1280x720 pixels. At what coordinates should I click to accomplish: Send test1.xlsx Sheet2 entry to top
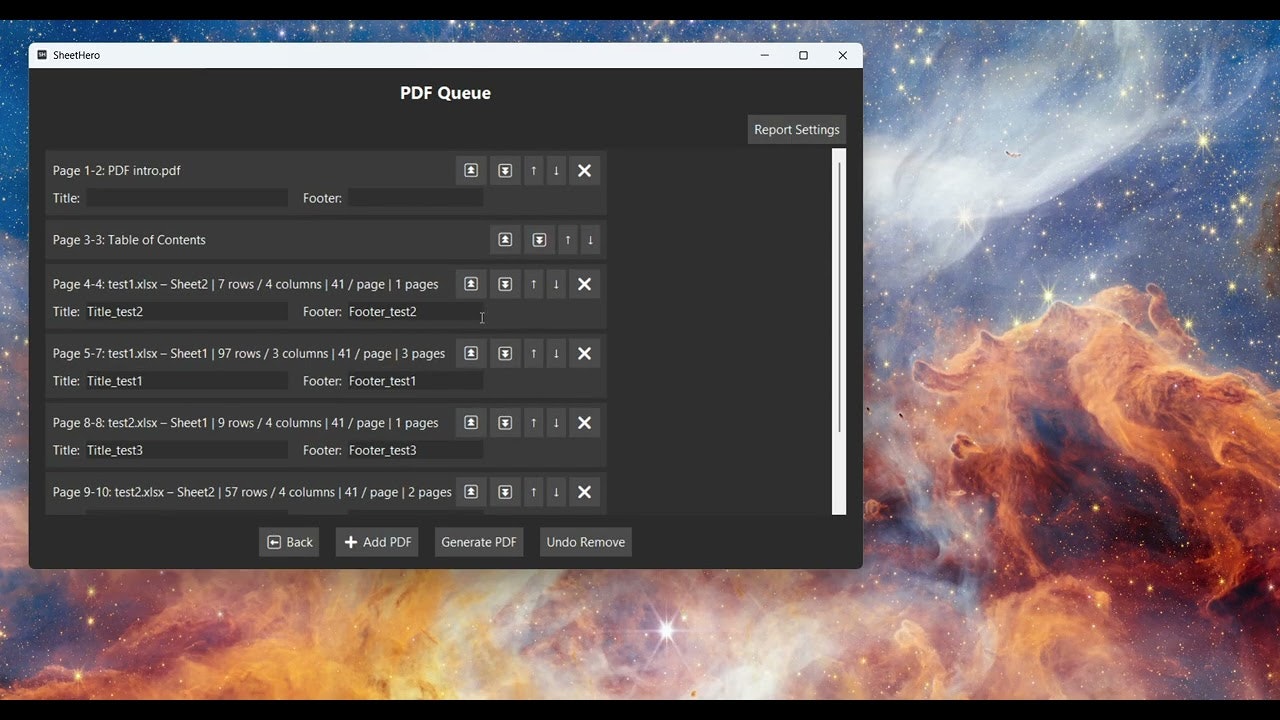pos(471,284)
